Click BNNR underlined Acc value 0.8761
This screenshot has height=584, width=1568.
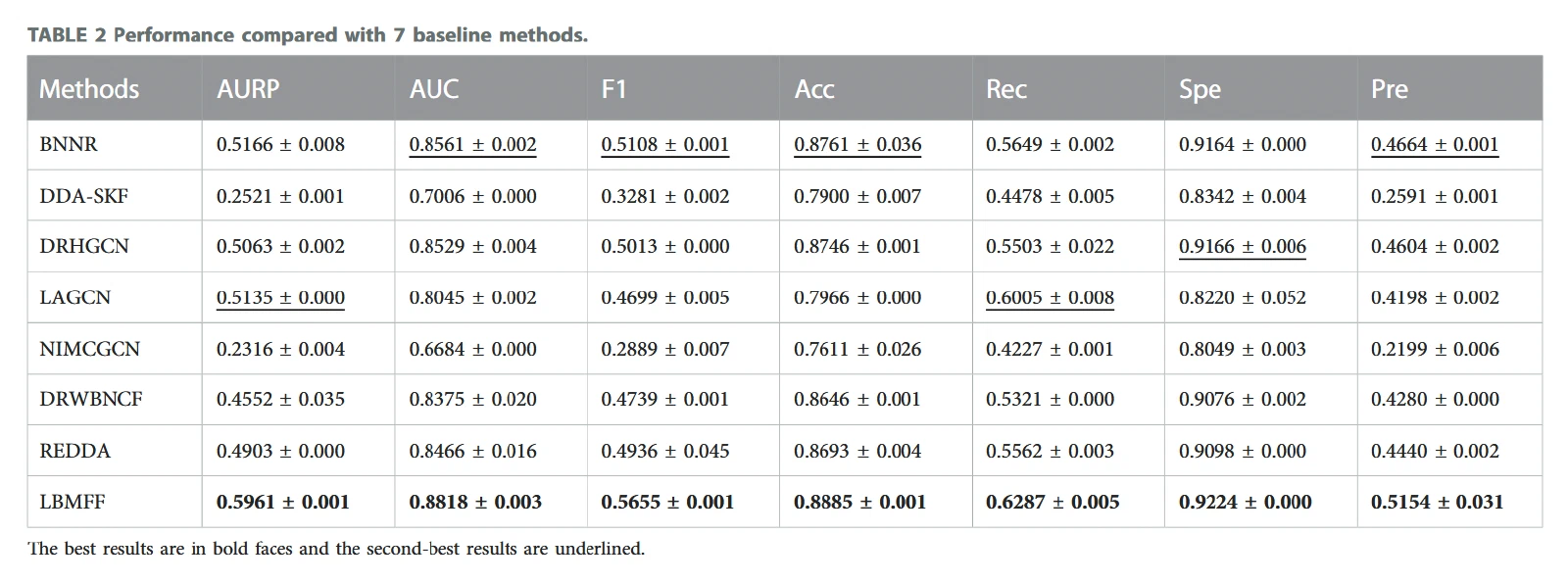(857, 145)
